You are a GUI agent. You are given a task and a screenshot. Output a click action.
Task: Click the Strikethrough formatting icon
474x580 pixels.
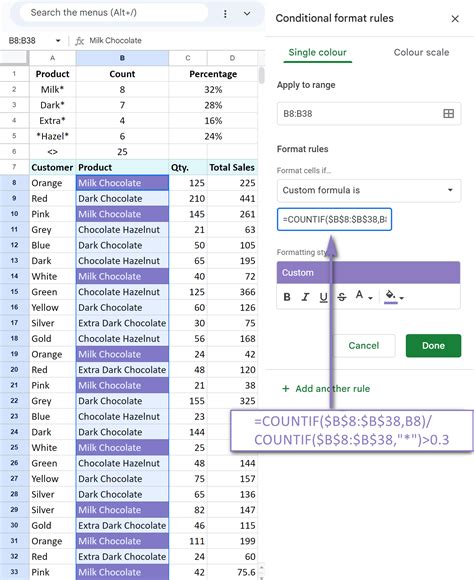pos(342,297)
